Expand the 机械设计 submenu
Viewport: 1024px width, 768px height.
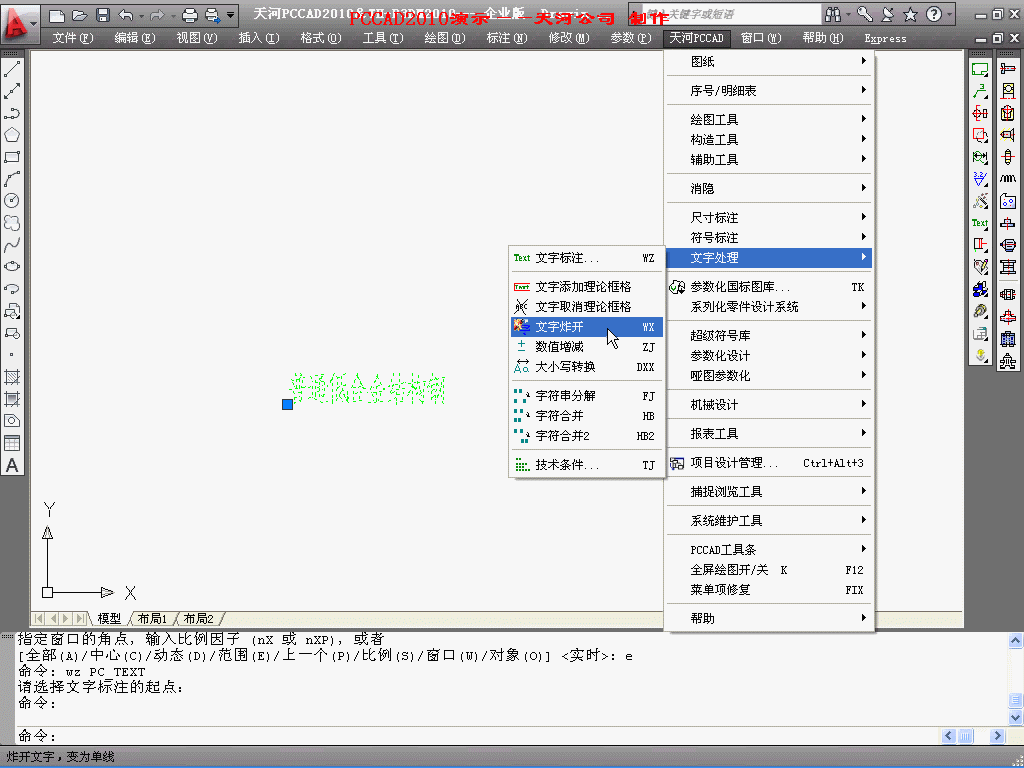pos(769,405)
